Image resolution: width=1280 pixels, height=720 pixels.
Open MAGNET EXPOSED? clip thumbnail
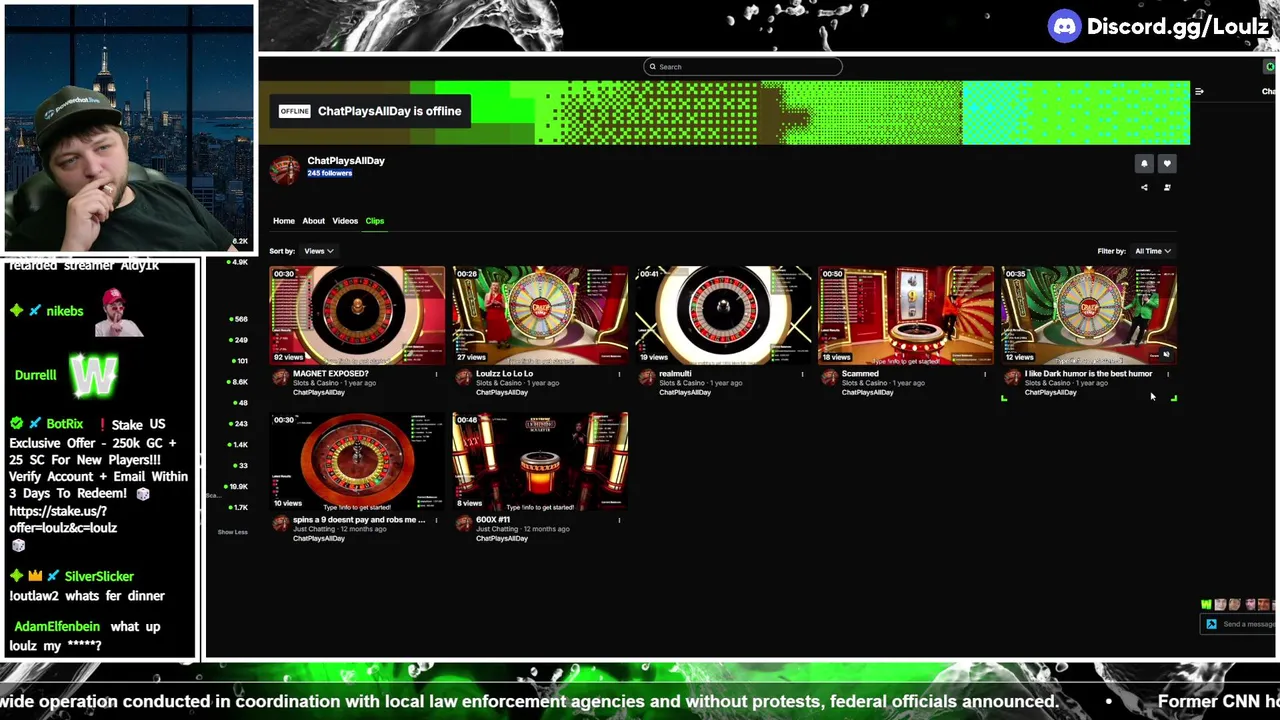[x=357, y=315]
